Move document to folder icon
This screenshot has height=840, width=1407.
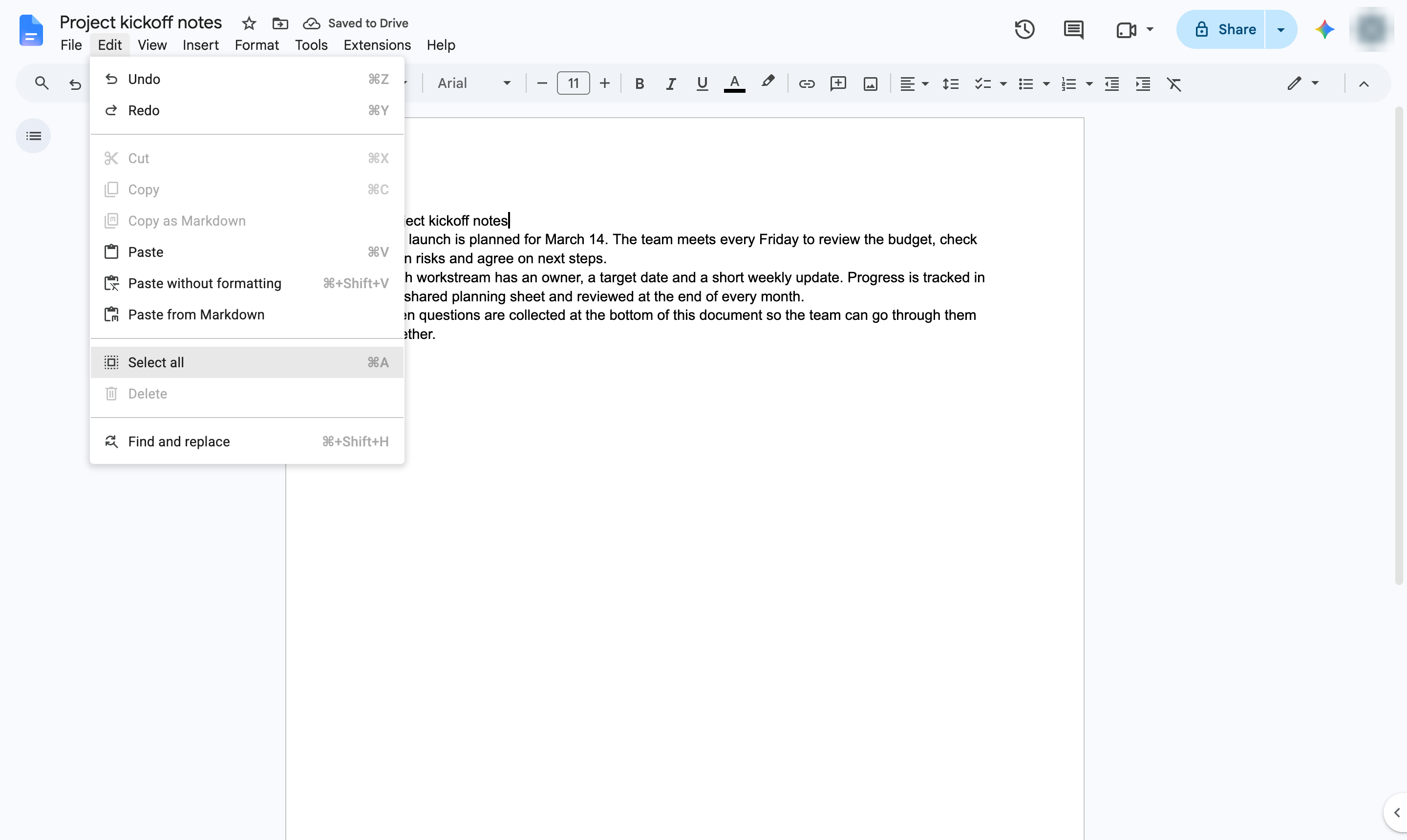pos(280,23)
